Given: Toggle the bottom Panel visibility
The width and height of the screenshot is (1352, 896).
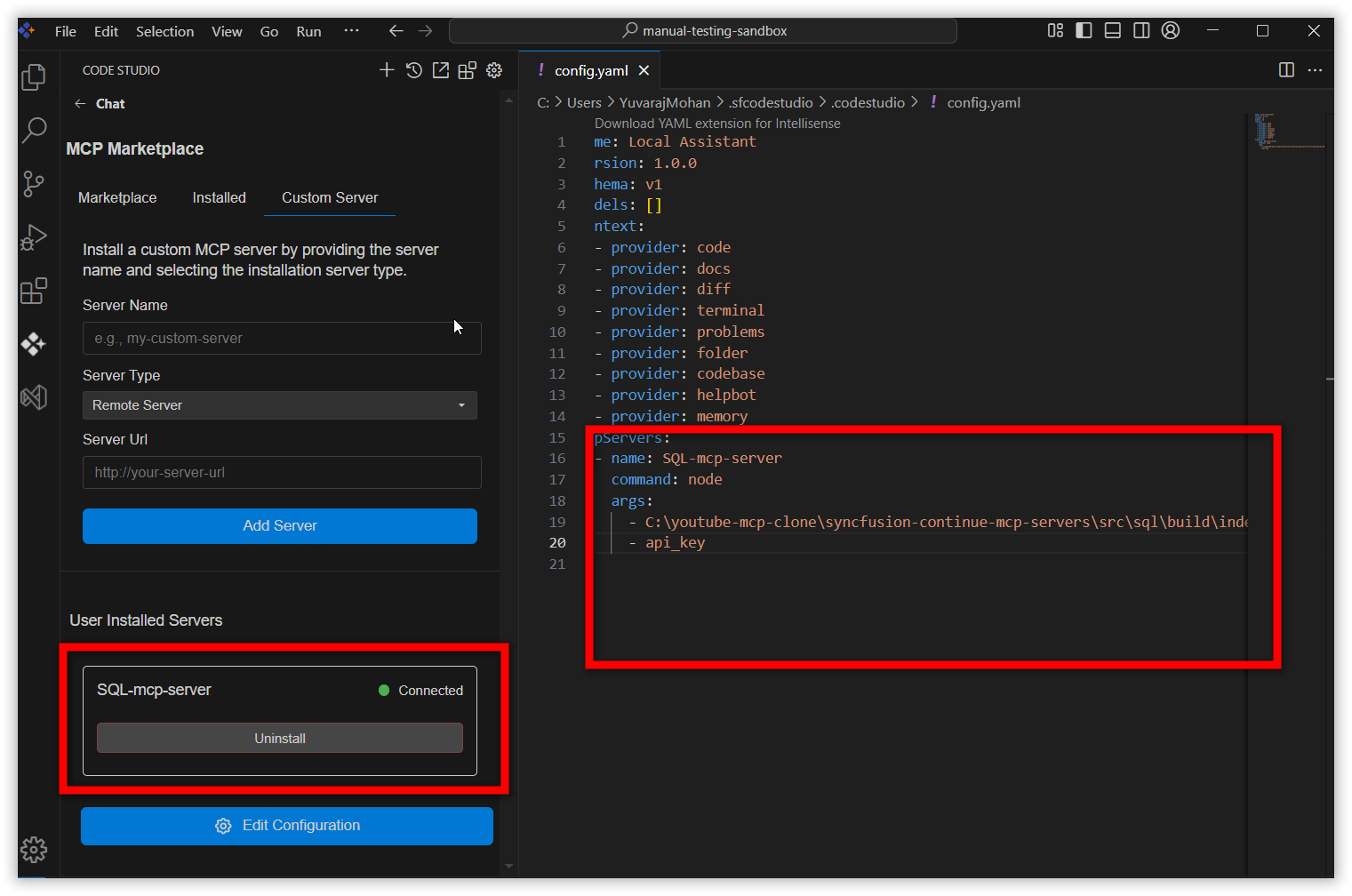Looking at the screenshot, I should pos(1112,30).
